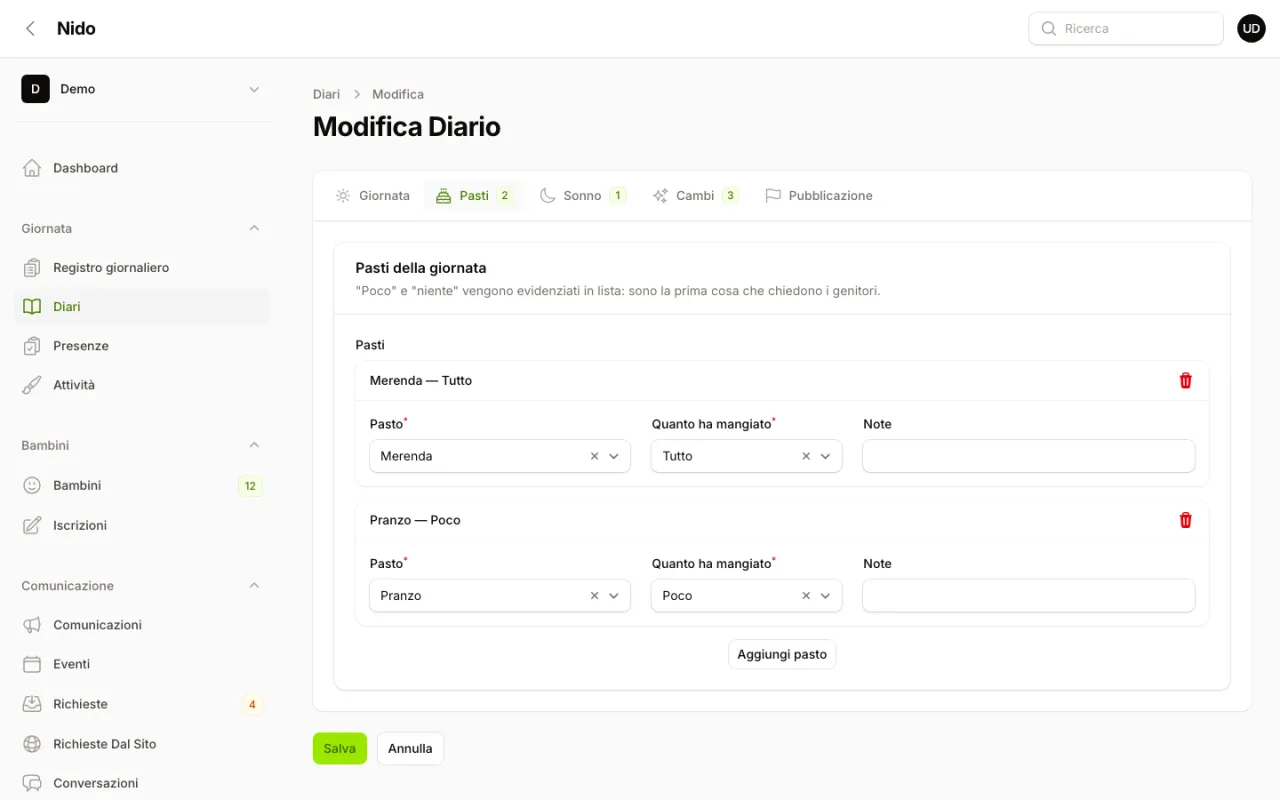The height and width of the screenshot is (800, 1280).
Task: Click the Presenze icon in the sidebar
Action: coord(32,346)
